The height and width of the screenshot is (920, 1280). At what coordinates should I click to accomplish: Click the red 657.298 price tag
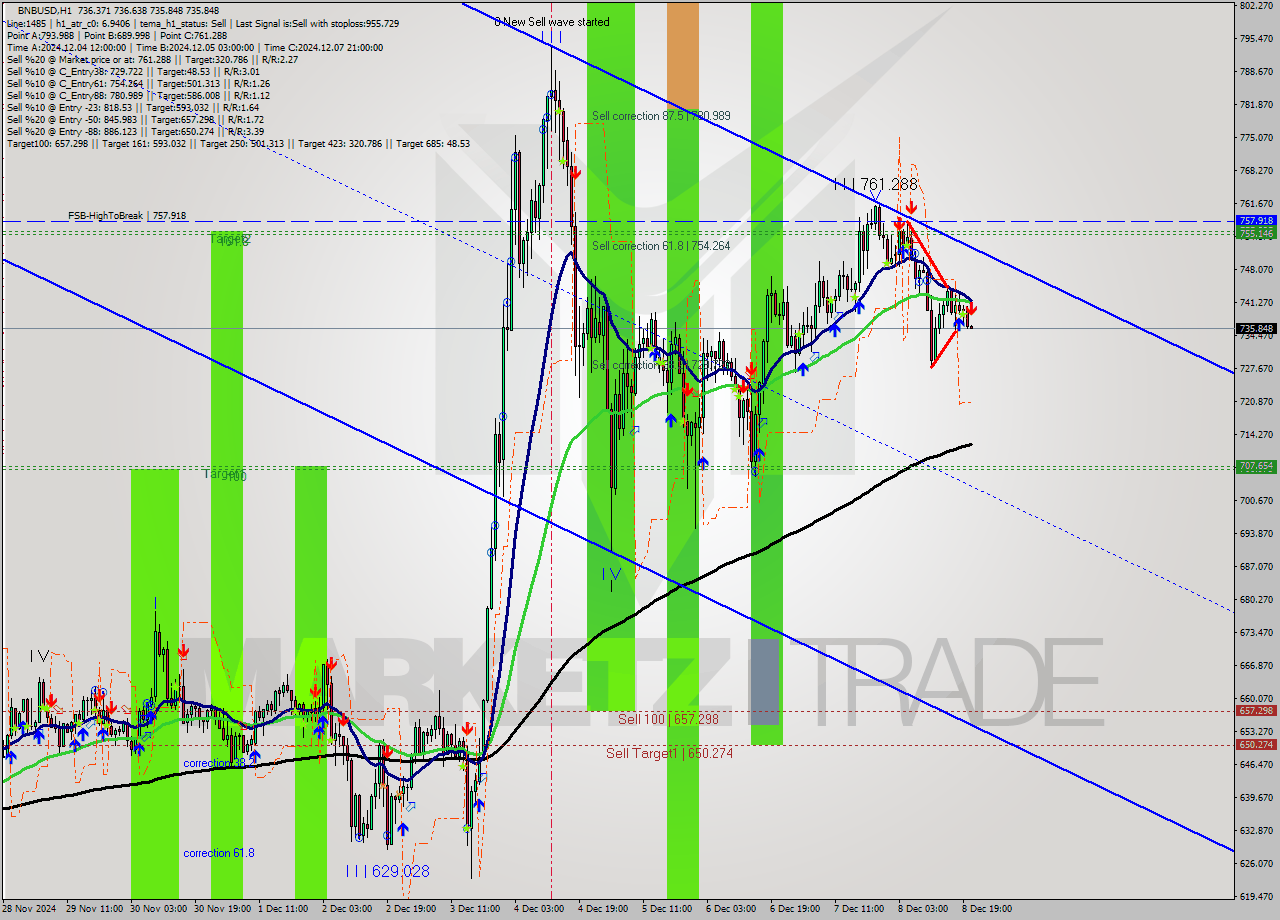pyautogui.click(x=1256, y=710)
